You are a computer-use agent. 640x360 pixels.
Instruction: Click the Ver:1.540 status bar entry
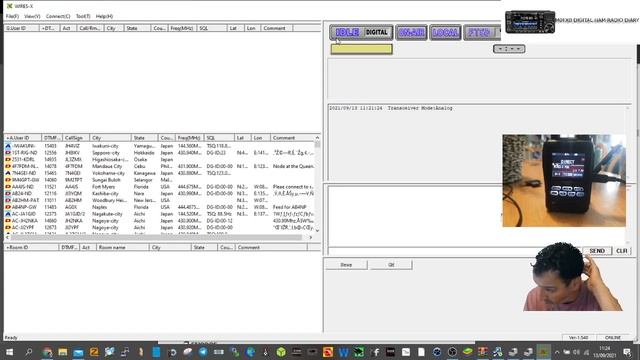pos(578,338)
